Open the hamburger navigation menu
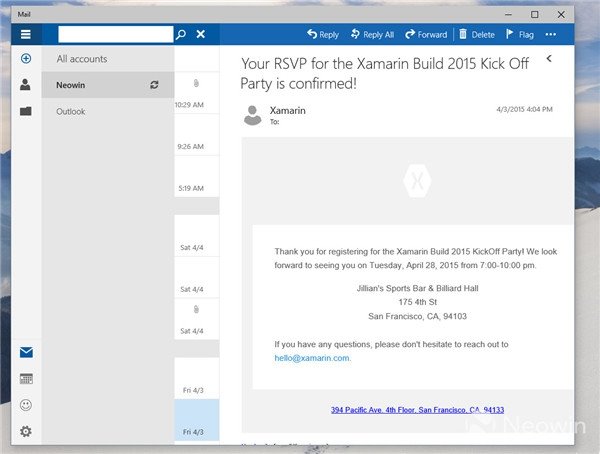The height and width of the screenshot is (454, 600). 26,34
